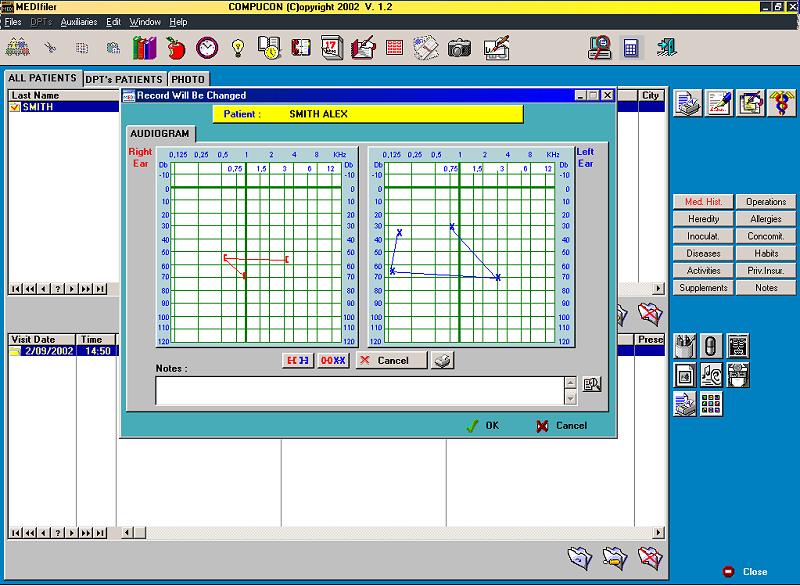Click the OK button with checkmark
The image size is (800, 586).
click(x=483, y=425)
